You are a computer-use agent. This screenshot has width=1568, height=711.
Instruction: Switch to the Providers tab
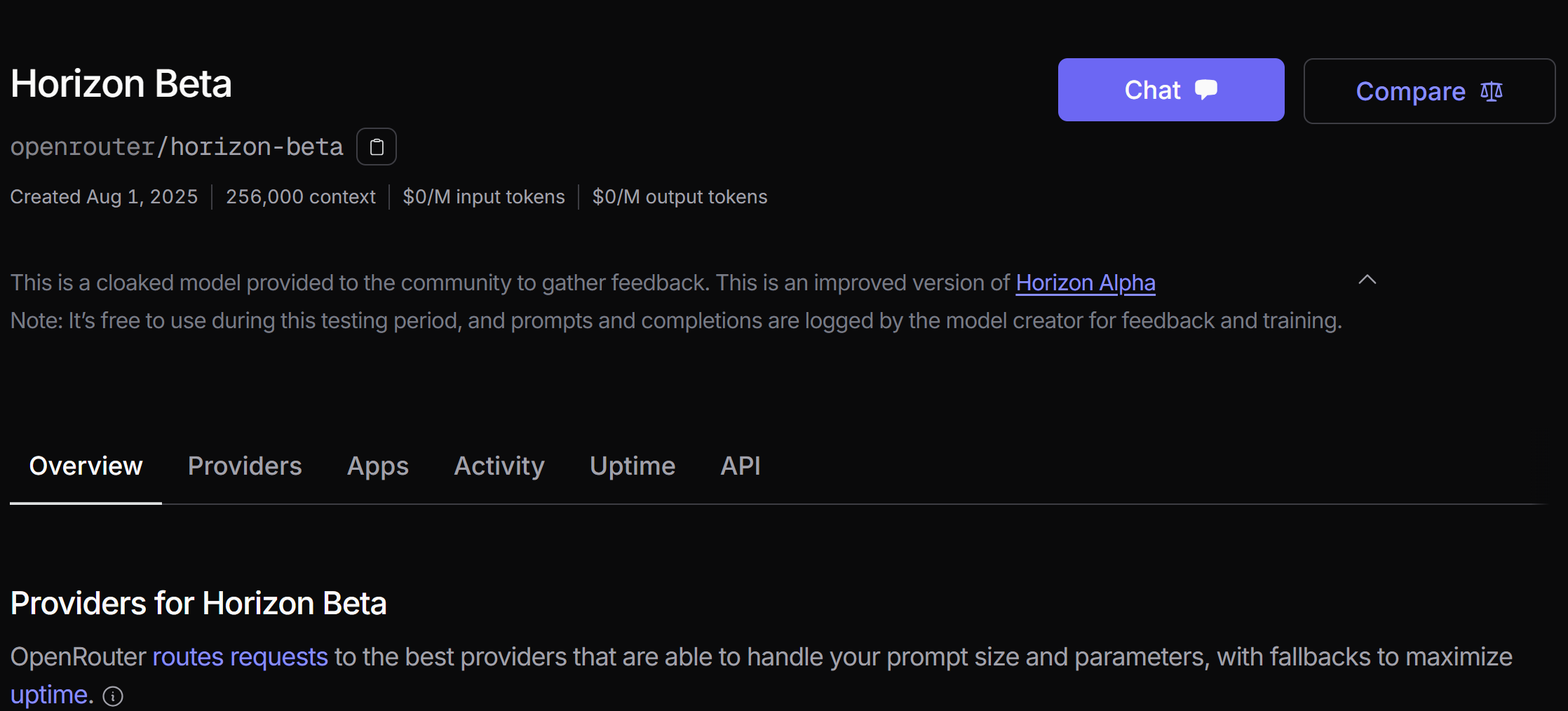click(245, 466)
